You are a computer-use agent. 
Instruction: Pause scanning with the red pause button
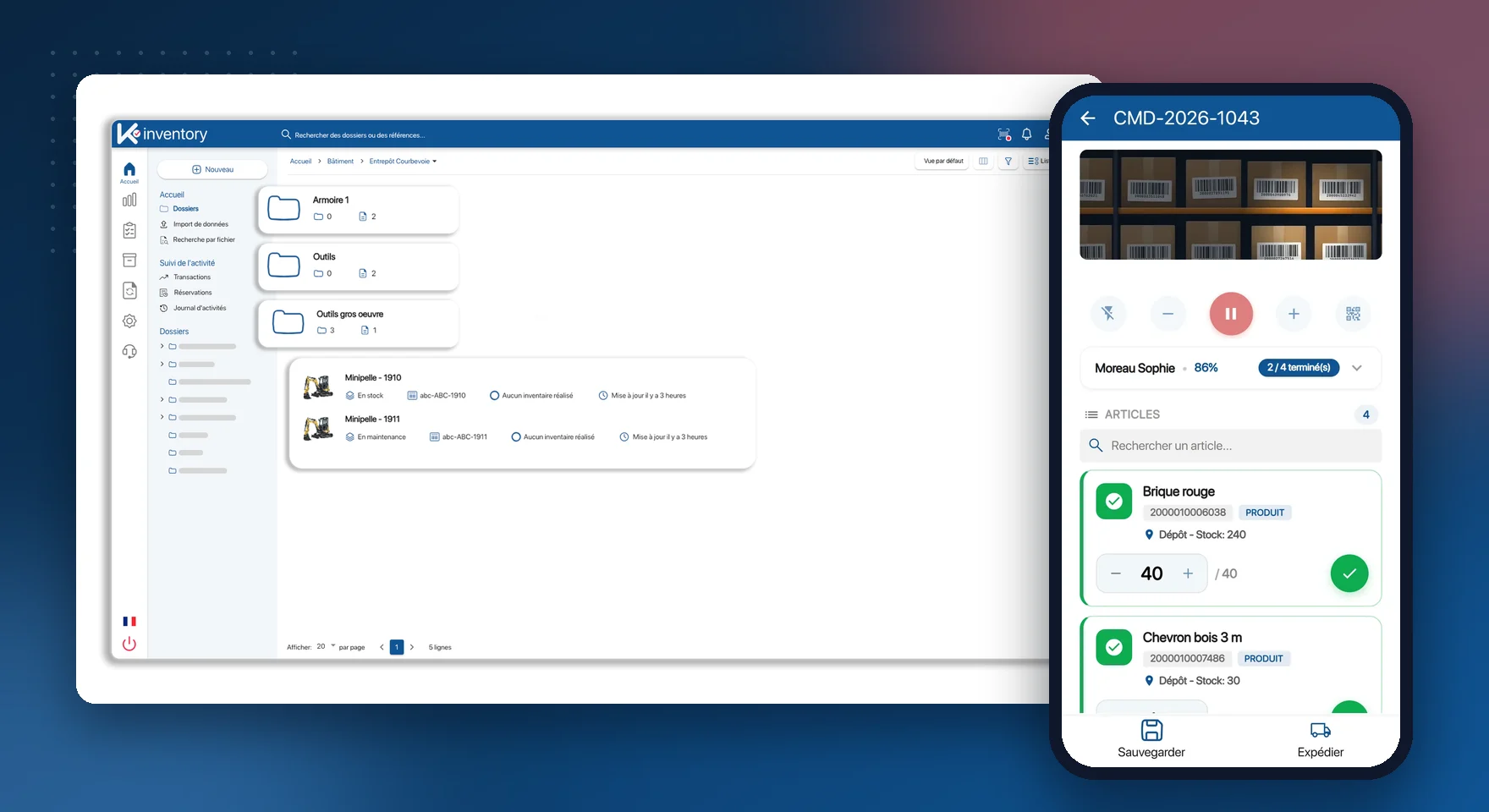(x=1231, y=314)
